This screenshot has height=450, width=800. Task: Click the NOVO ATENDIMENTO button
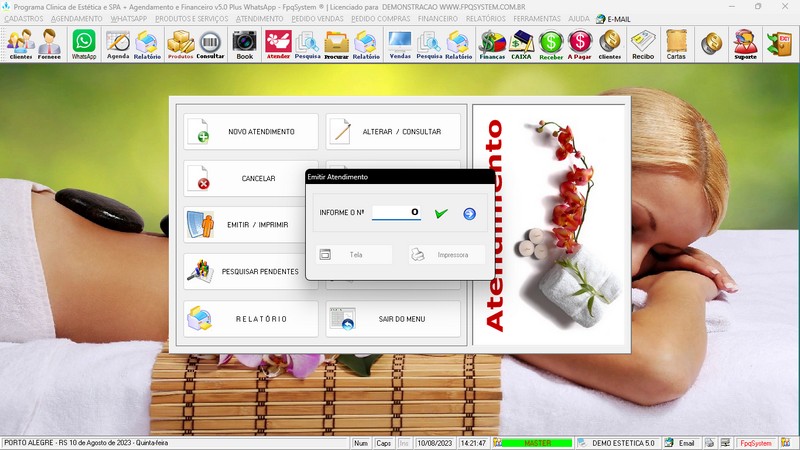pos(251,132)
